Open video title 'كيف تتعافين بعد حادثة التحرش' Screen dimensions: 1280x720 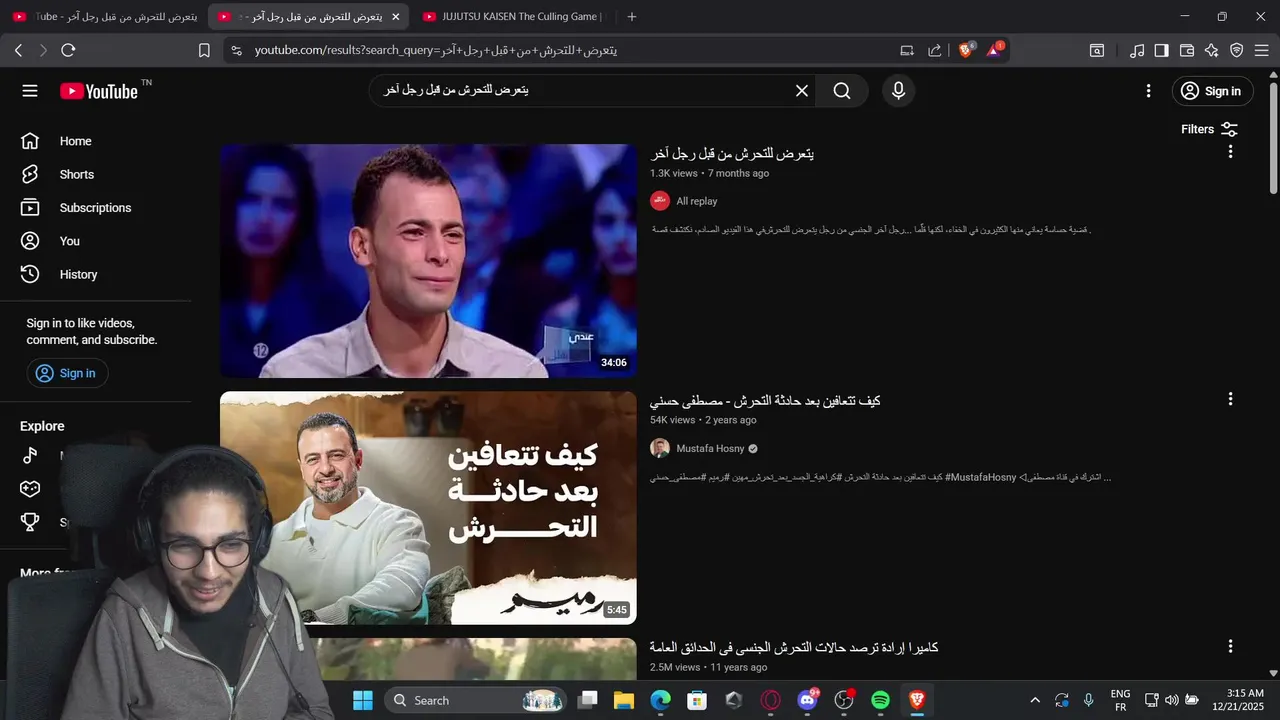pos(765,401)
